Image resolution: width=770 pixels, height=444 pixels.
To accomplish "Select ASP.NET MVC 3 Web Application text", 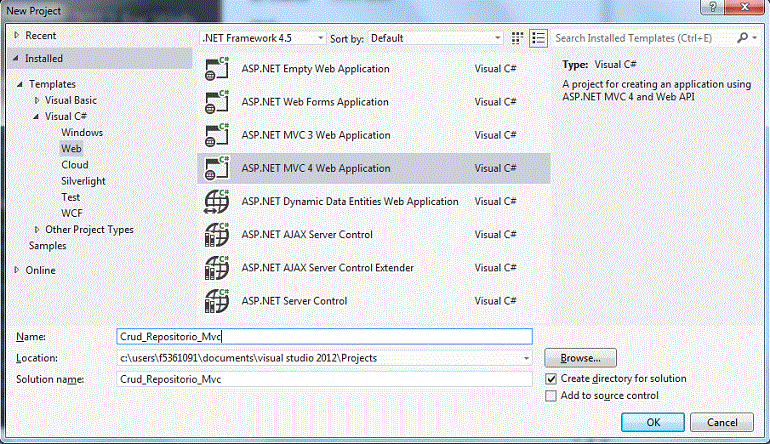I will 316,135.
